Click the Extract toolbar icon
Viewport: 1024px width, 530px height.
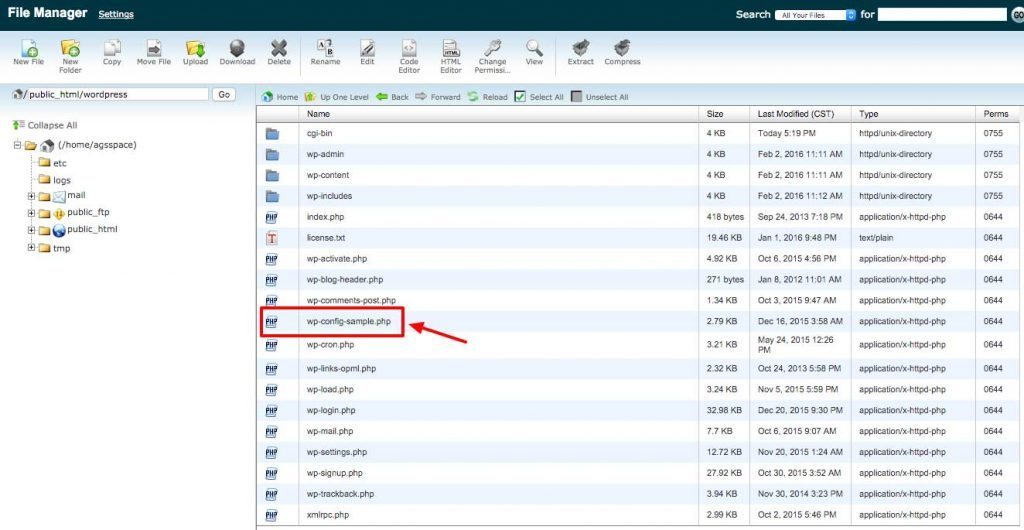point(580,52)
